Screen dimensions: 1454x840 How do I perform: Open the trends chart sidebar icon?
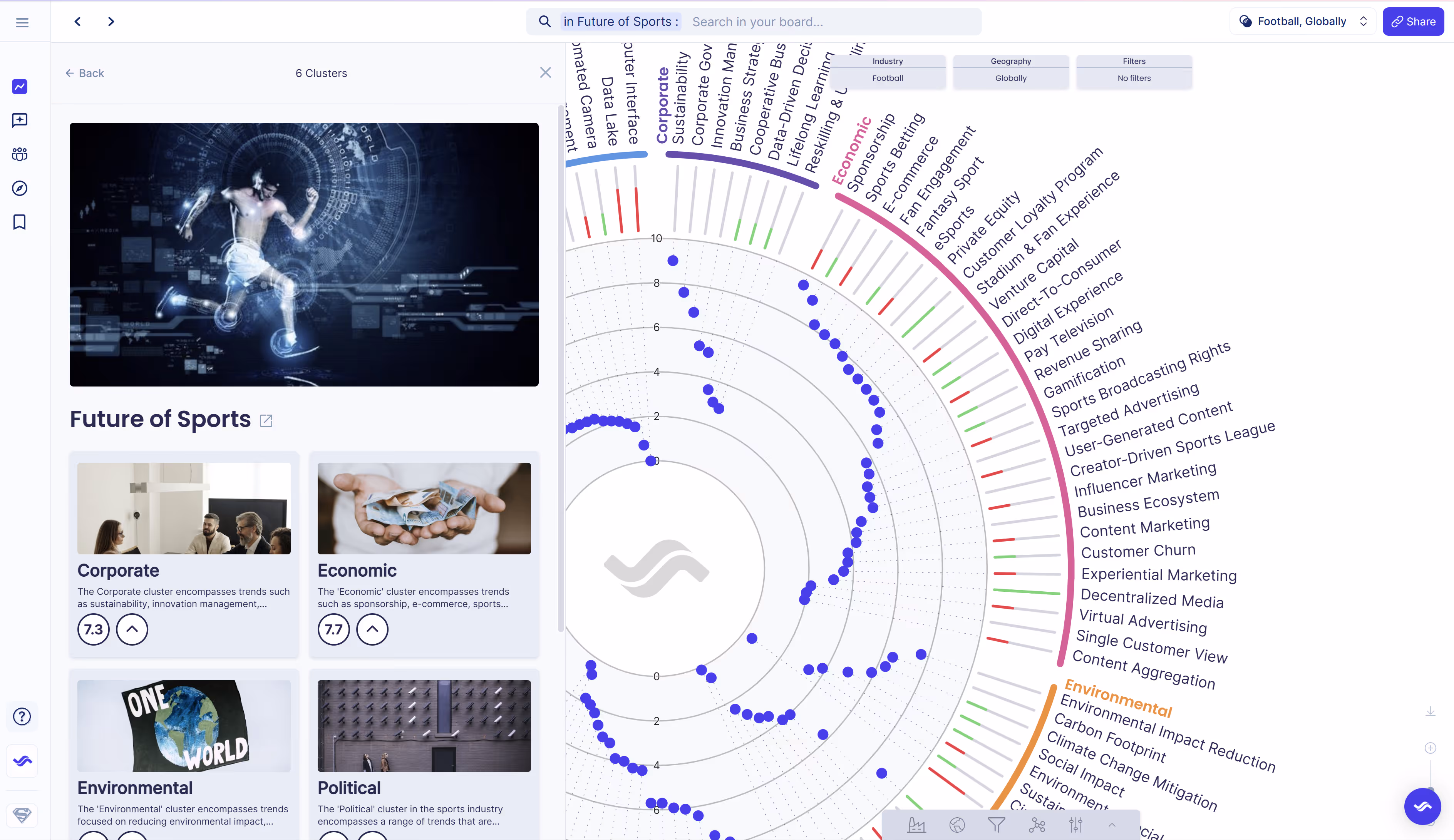20,87
